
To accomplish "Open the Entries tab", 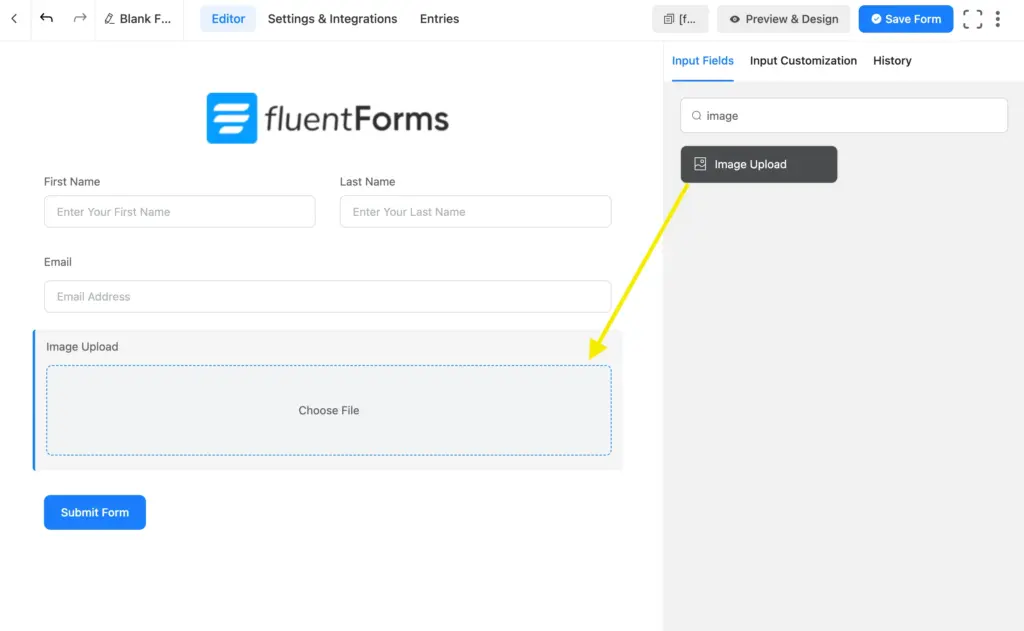I will (439, 19).
